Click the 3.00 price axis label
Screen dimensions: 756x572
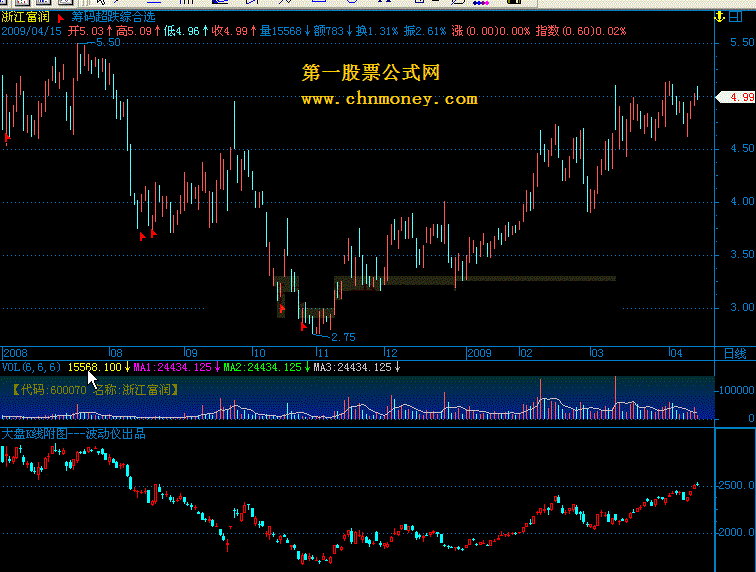pyautogui.click(x=742, y=307)
